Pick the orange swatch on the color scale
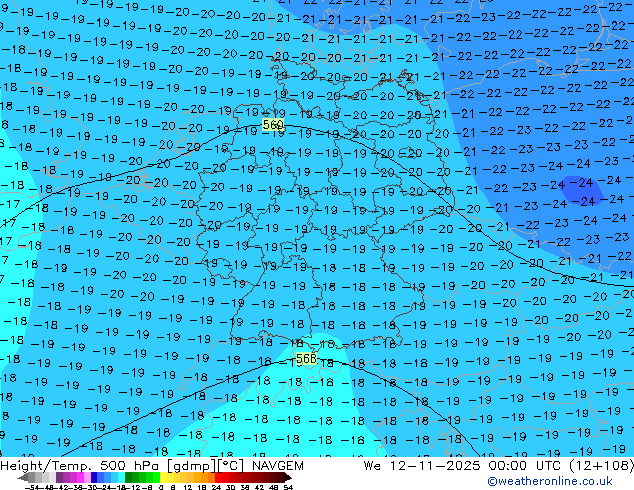Image resolution: width=634 pixels, height=490 pixels. click(204, 477)
